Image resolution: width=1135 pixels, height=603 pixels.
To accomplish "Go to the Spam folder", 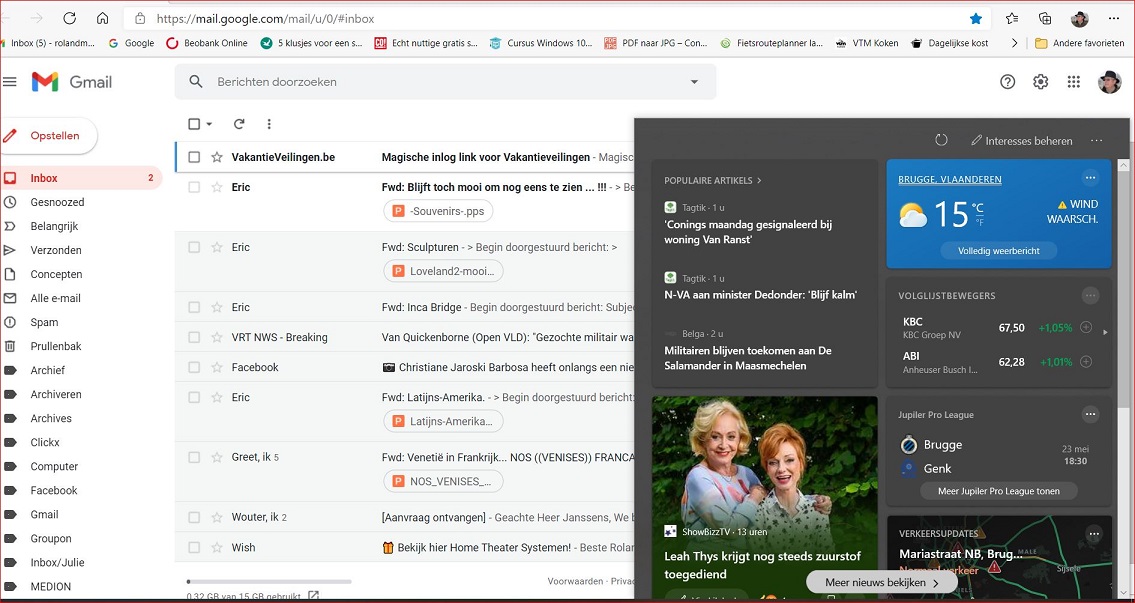I will pos(45,322).
